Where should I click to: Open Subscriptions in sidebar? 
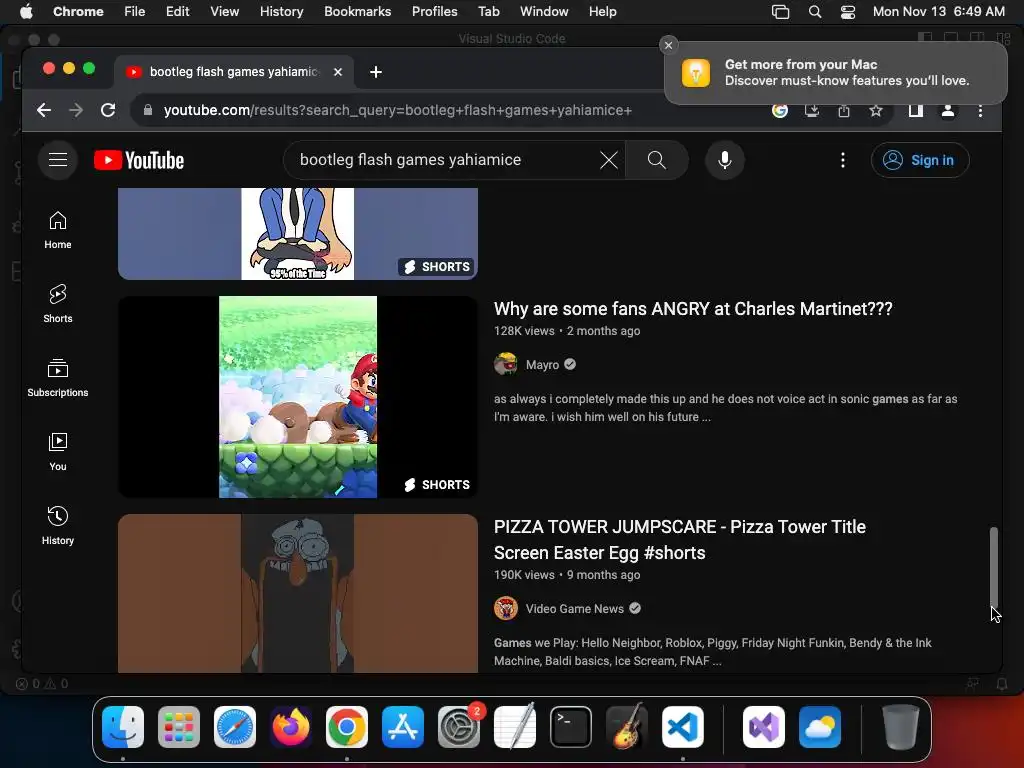[x=58, y=377]
